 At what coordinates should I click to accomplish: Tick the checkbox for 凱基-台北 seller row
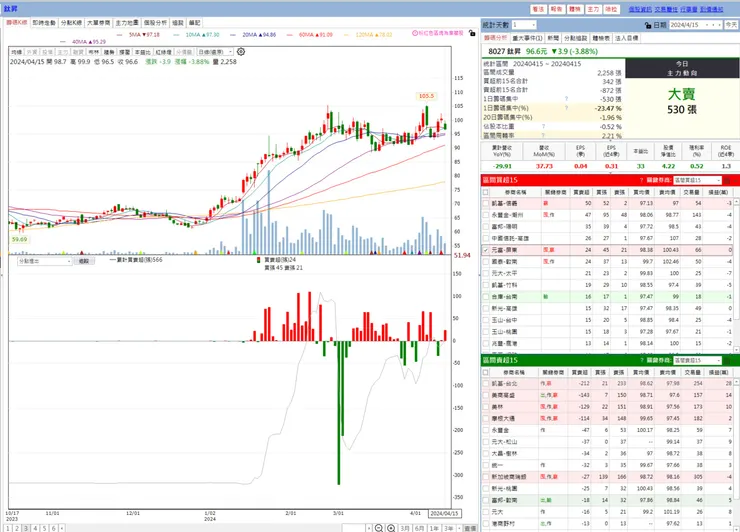tap(486, 383)
